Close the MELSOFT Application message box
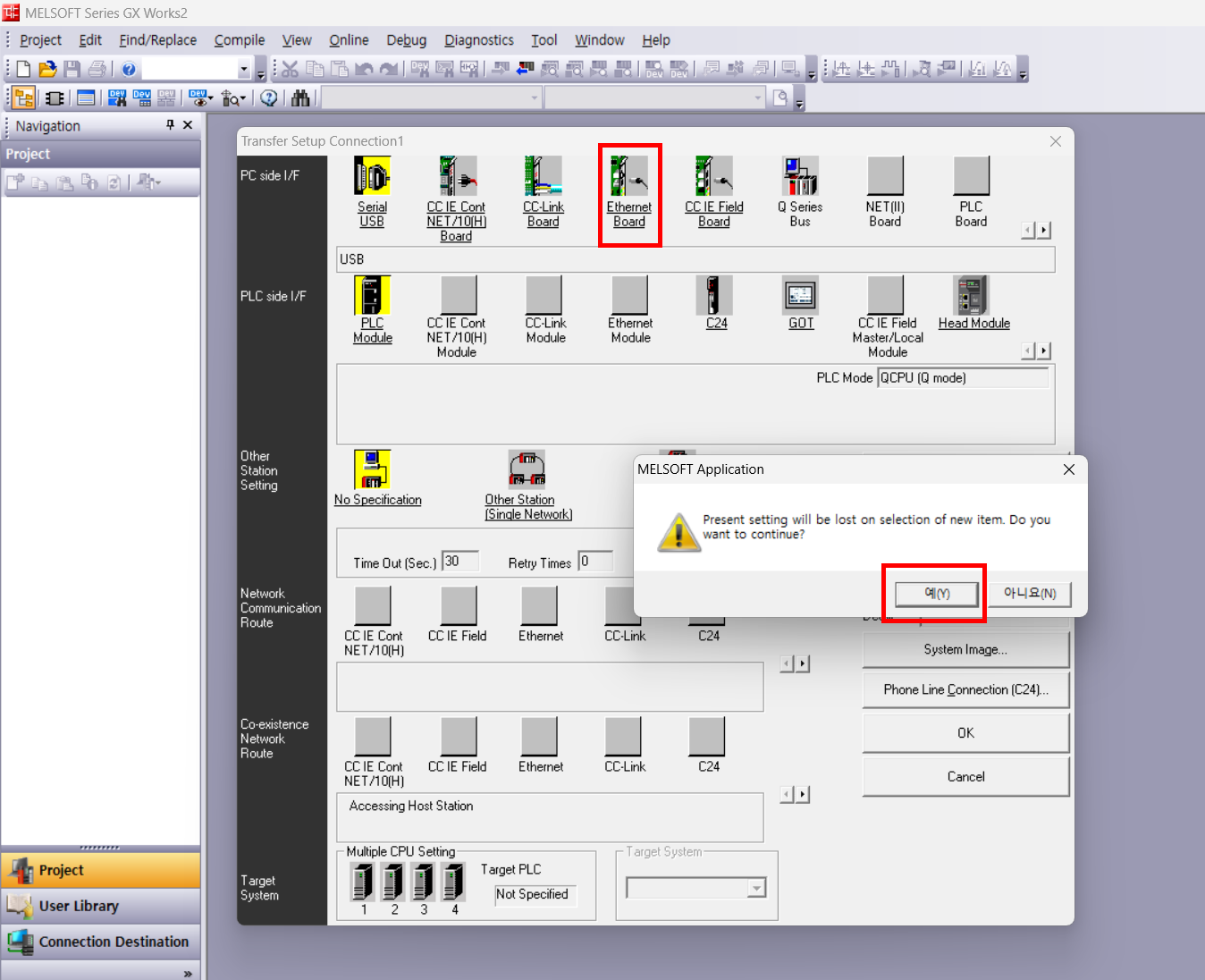 (x=1069, y=469)
